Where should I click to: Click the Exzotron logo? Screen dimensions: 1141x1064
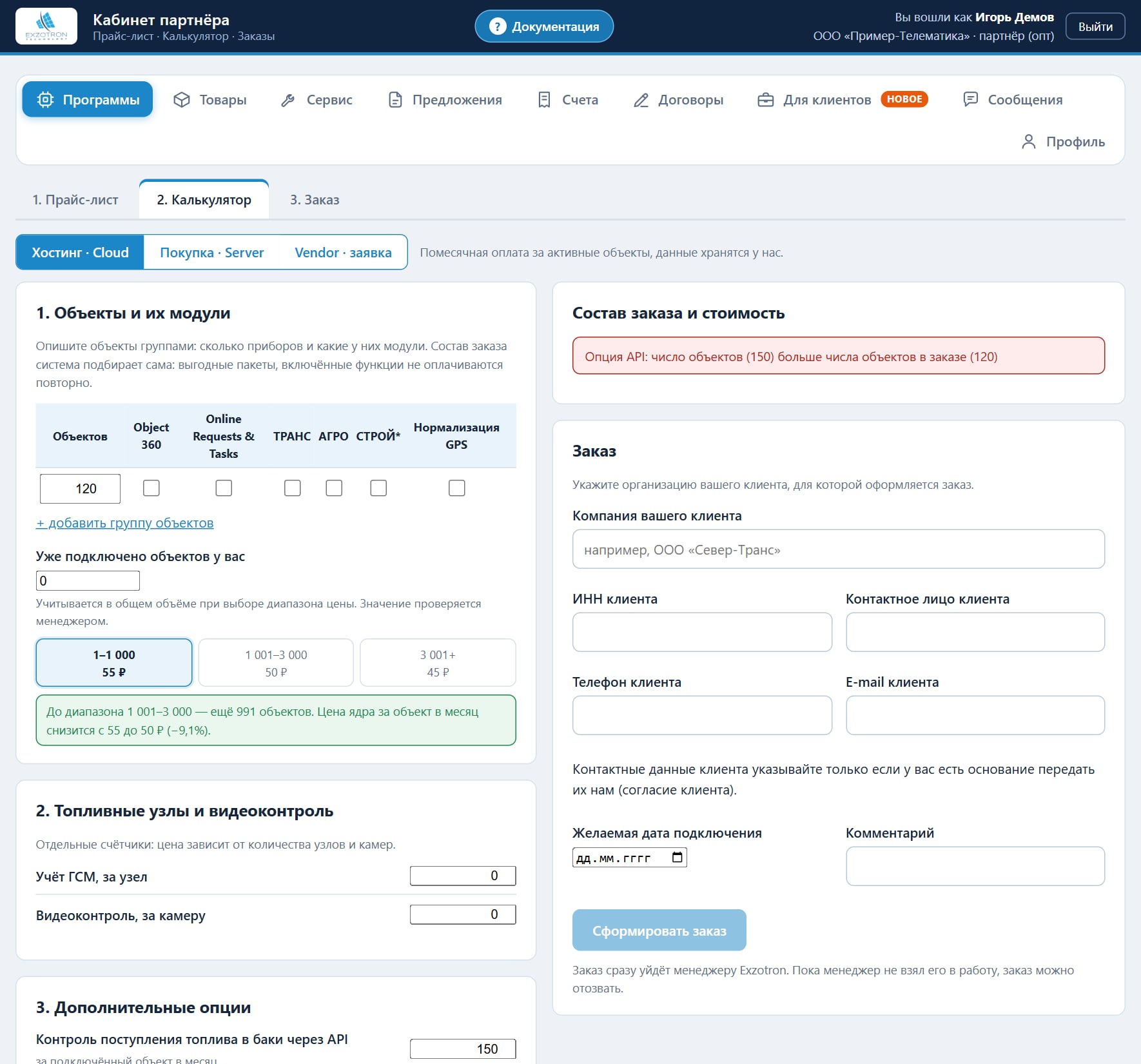46,26
